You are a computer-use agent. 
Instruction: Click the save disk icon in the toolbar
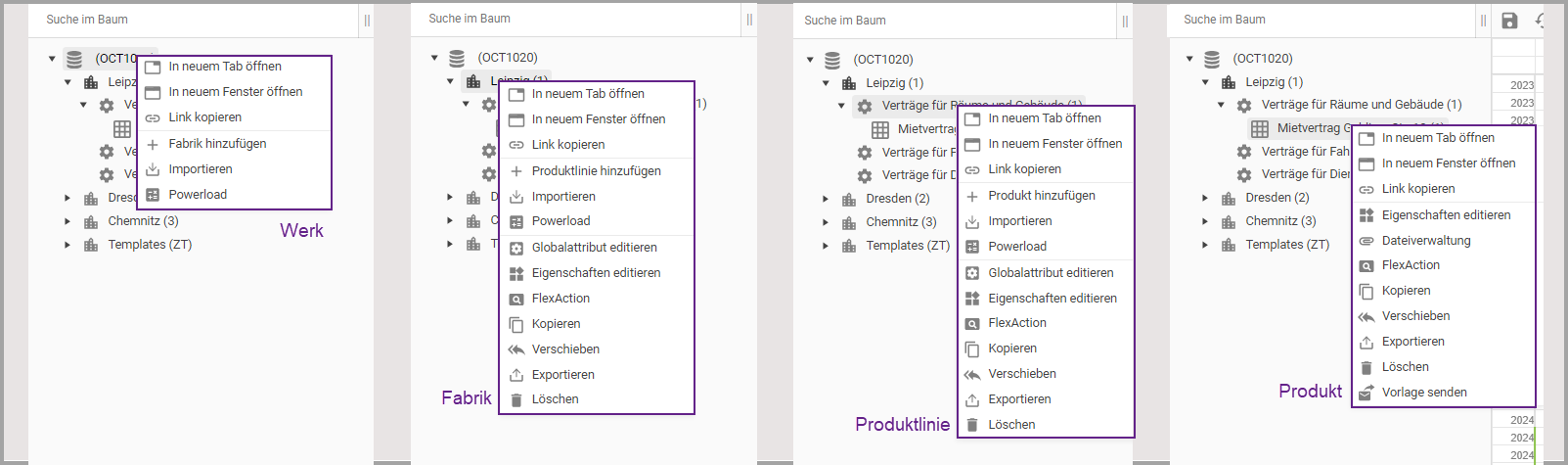(x=1509, y=21)
